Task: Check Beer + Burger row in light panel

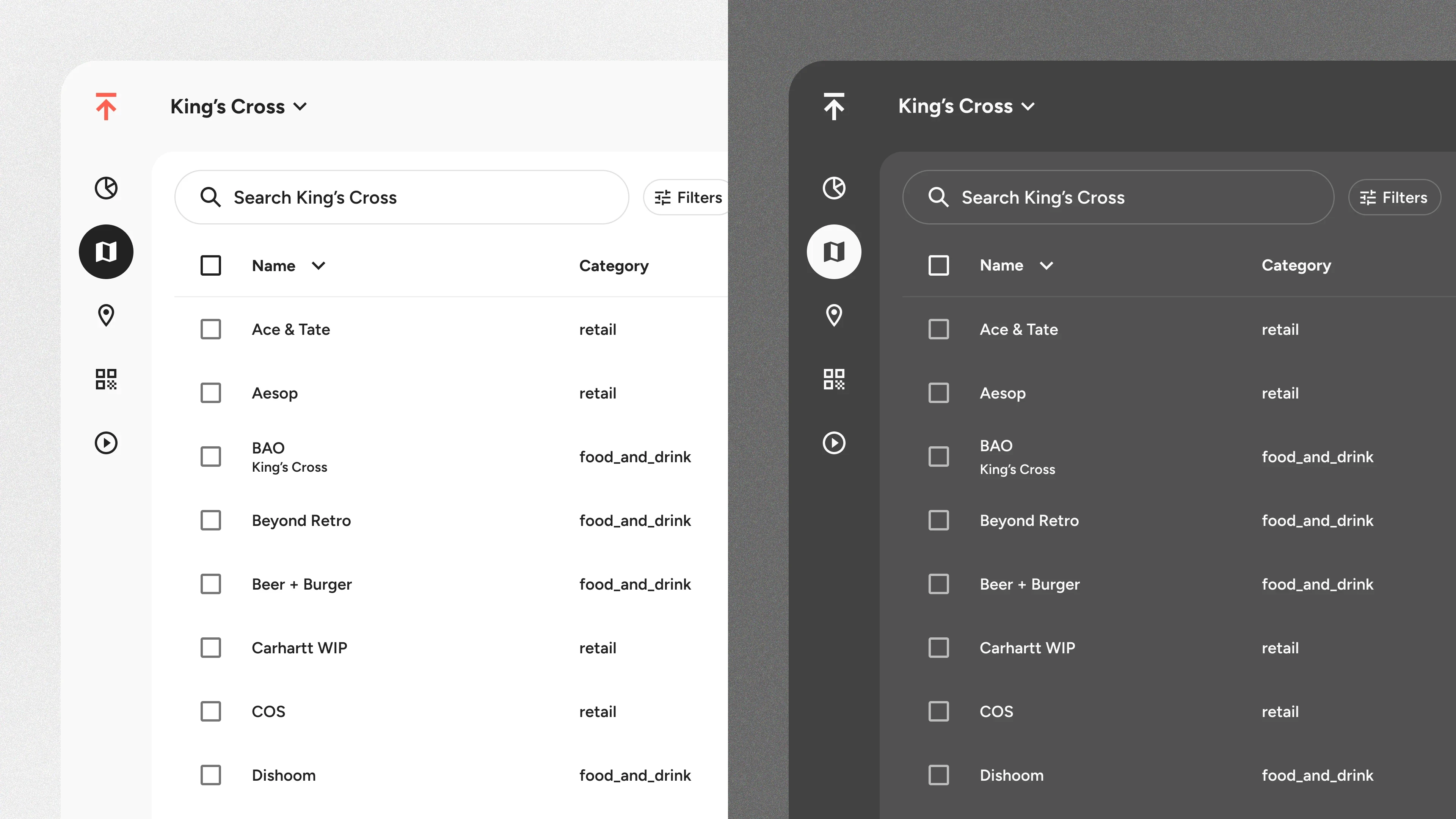Action: [x=211, y=584]
